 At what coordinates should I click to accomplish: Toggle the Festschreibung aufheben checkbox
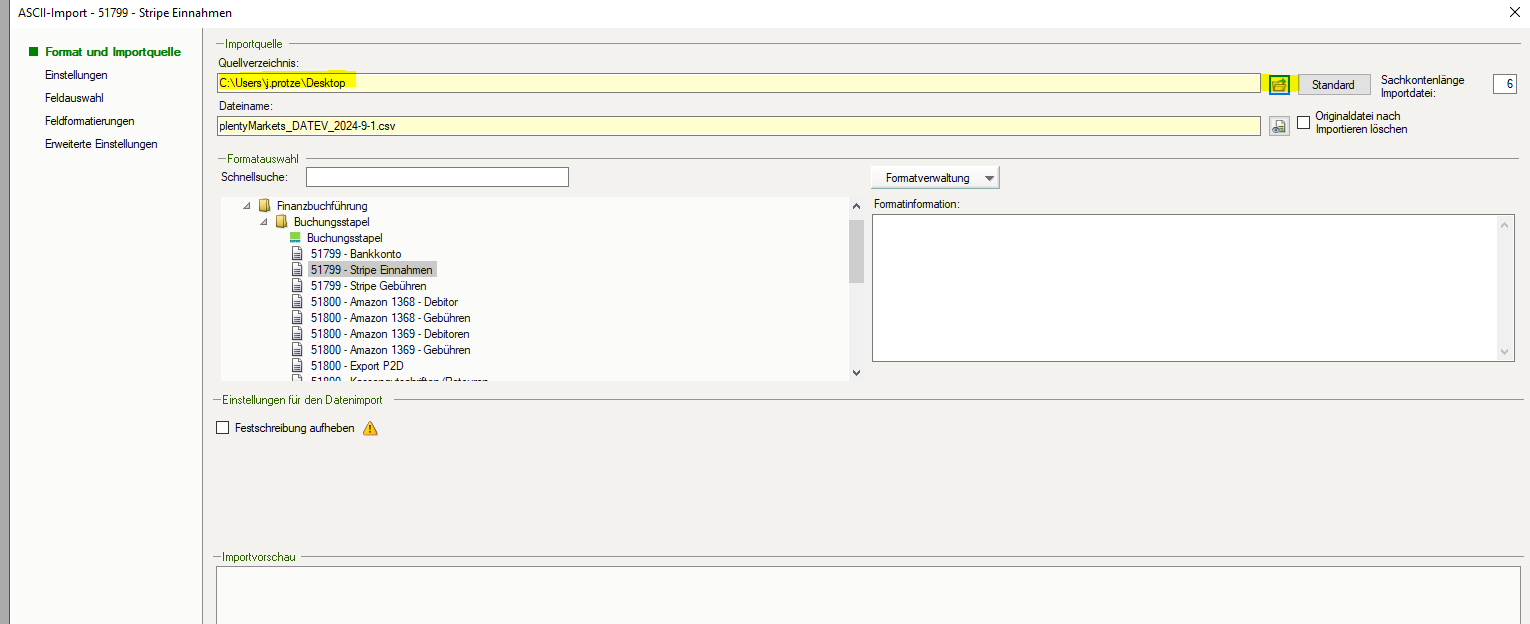pos(223,428)
